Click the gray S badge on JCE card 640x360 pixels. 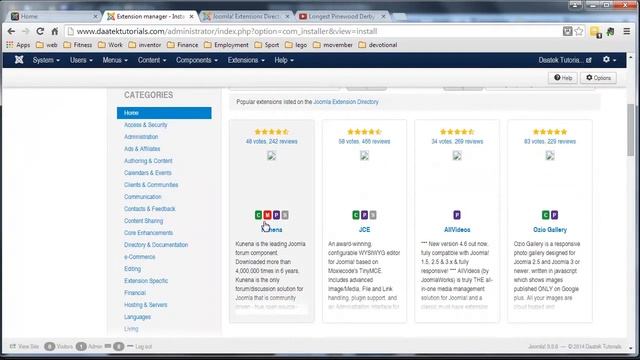(373, 215)
